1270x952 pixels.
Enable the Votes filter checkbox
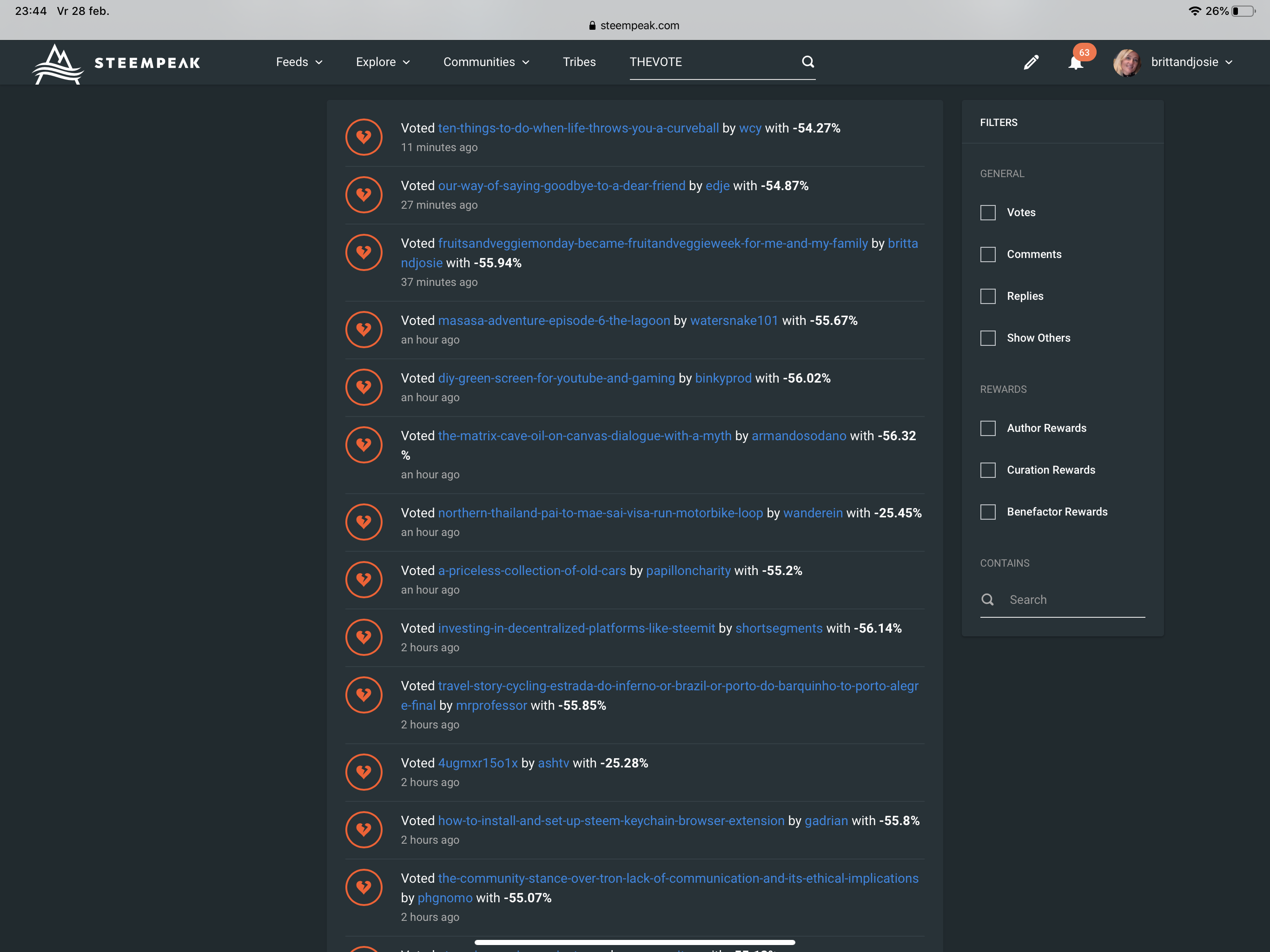point(987,212)
